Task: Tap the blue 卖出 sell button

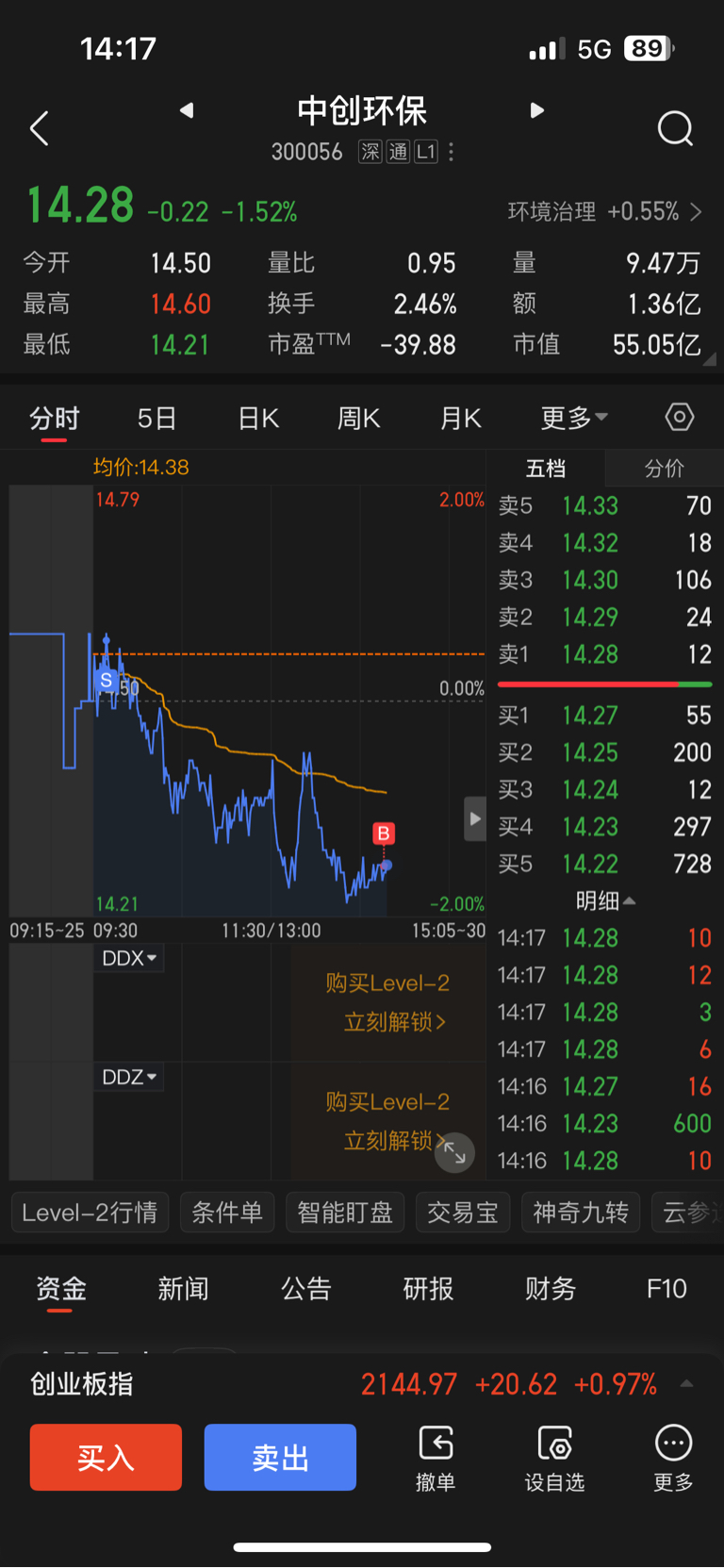Action: tap(280, 1458)
